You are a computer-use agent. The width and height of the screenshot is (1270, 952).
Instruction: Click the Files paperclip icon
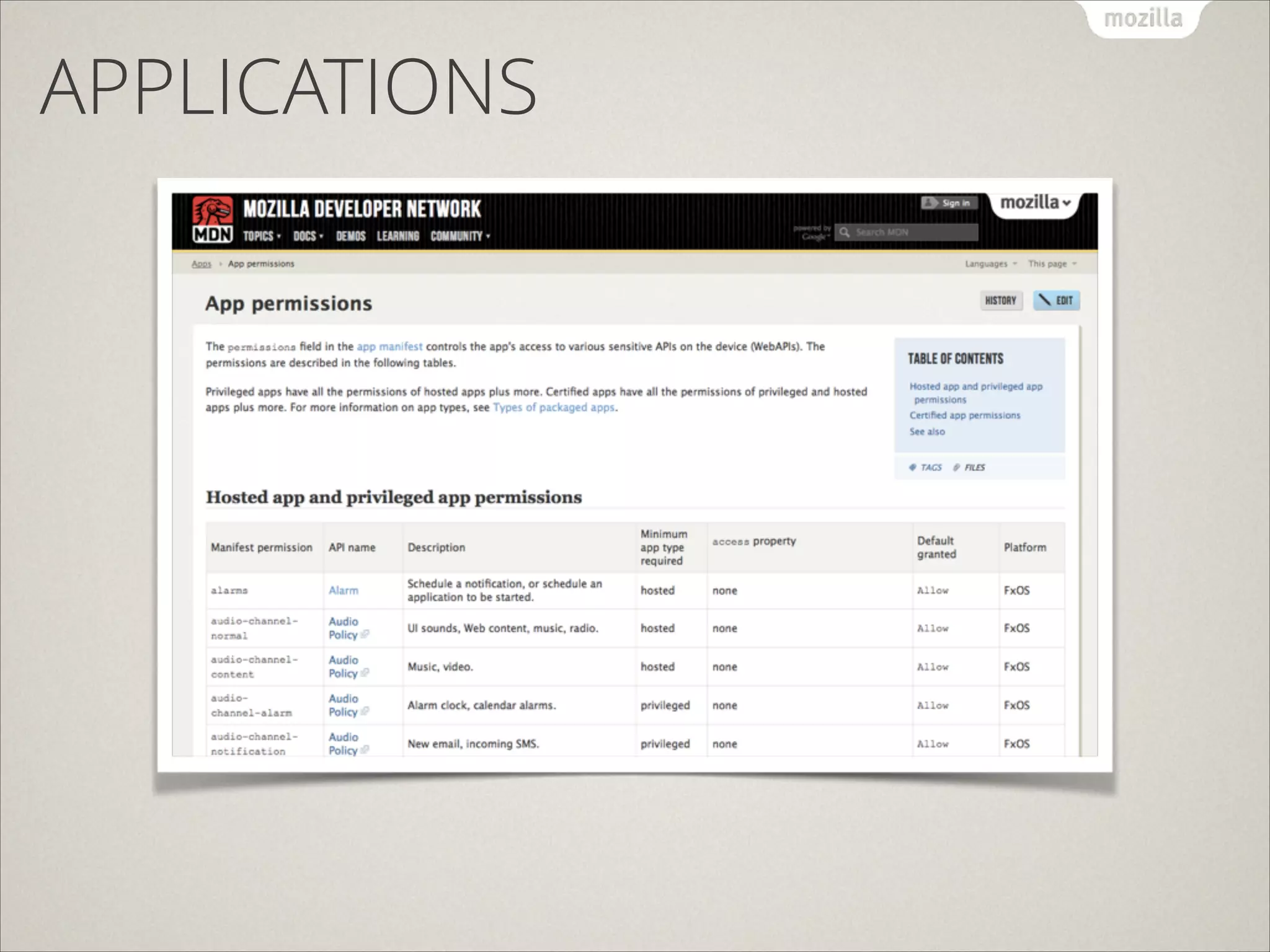click(956, 467)
